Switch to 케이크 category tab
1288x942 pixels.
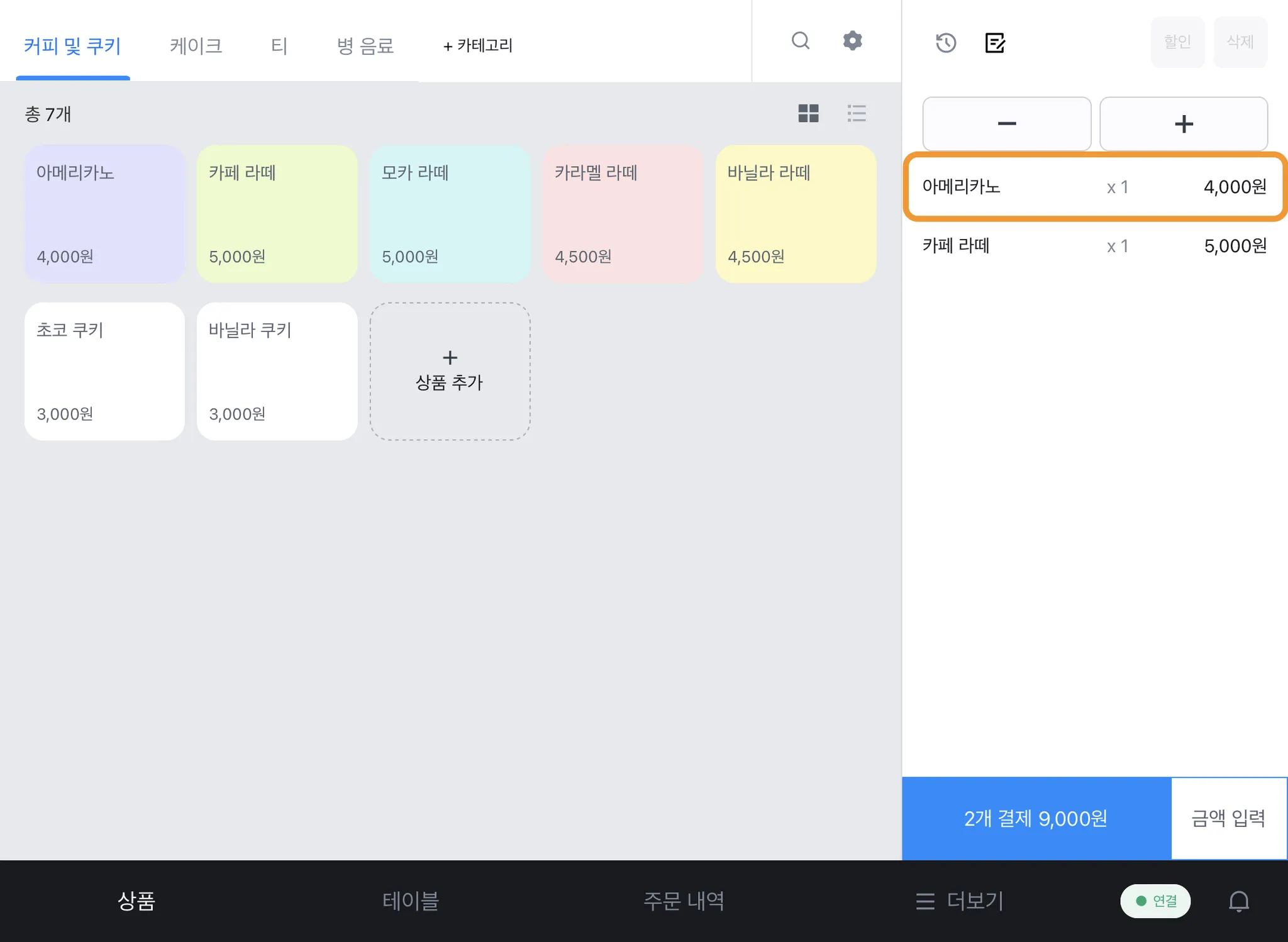(196, 46)
